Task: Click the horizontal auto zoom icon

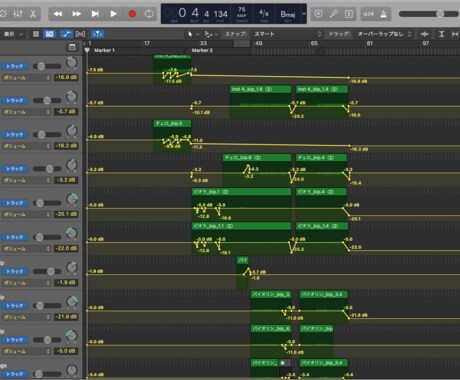Action: click(x=455, y=34)
